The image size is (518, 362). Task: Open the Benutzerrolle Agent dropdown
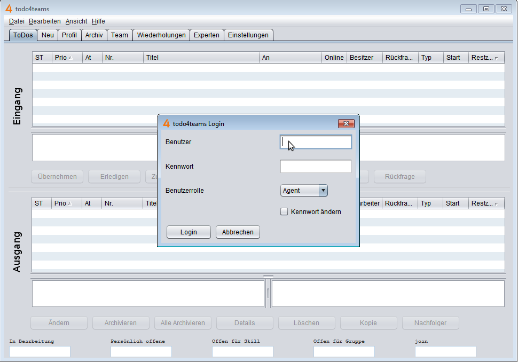pyautogui.click(x=304, y=191)
